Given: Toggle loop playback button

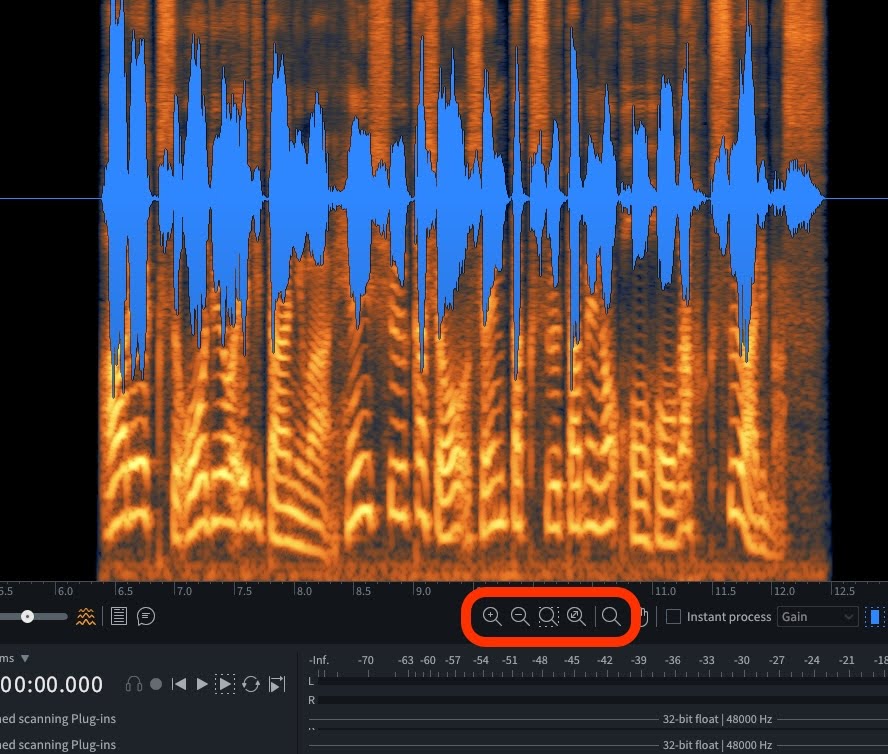Looking at the screenshot, I should click(251, 684).
